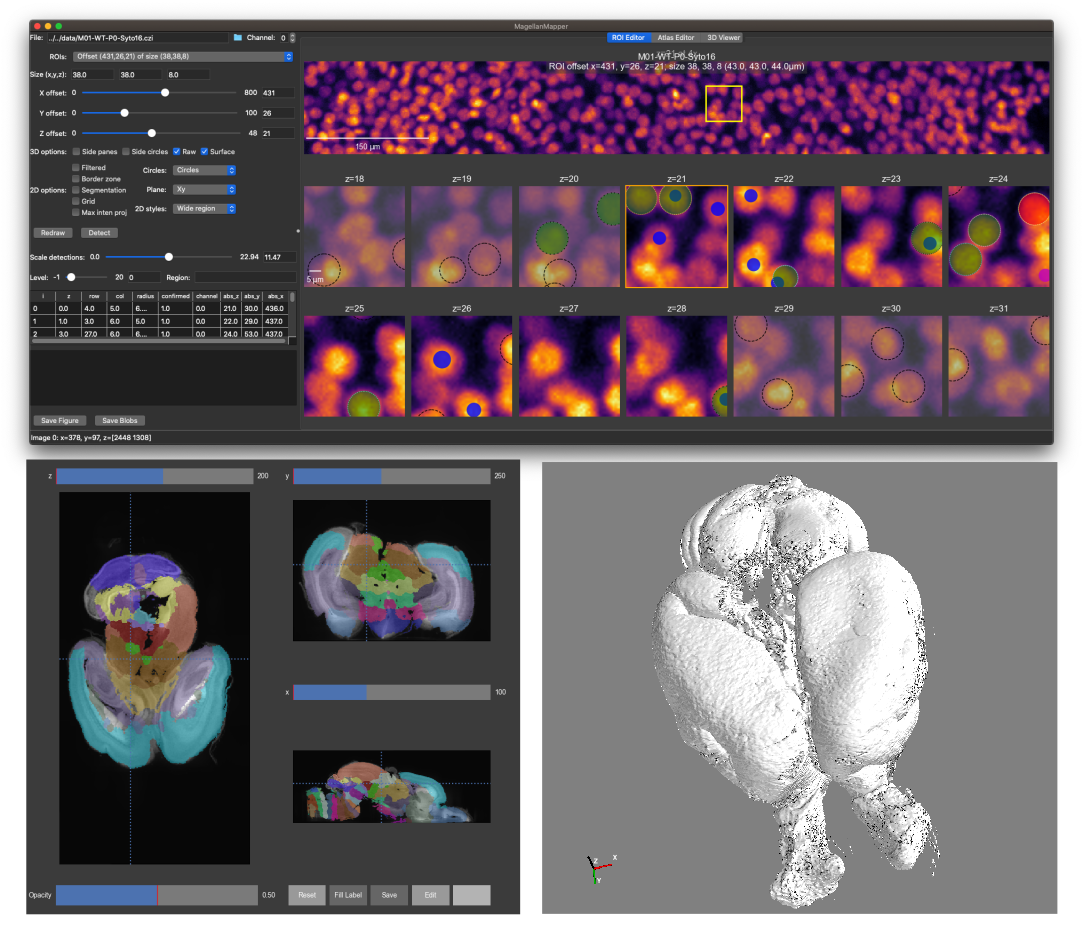Click the Redraw button
This screenshot has height=932, width=1083.
pos(53,233)
